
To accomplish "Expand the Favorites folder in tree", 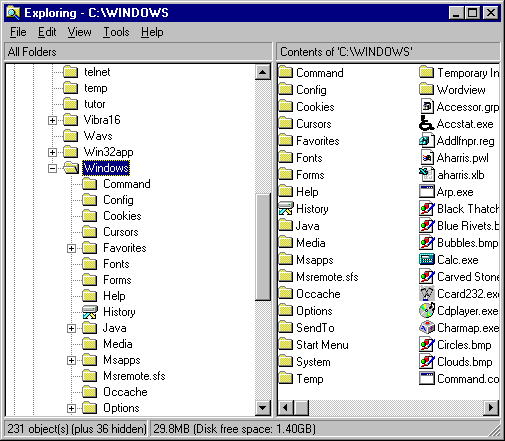I will click(71, 248).
